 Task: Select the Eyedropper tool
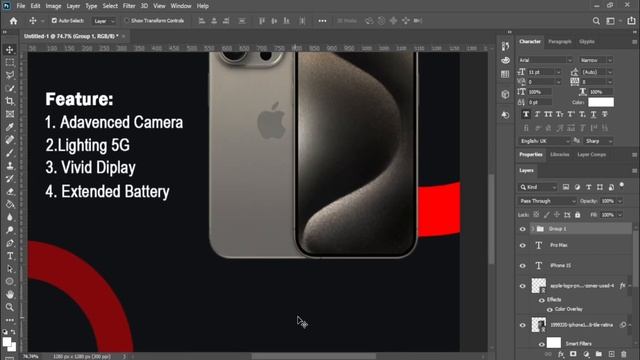click(10, 127)
